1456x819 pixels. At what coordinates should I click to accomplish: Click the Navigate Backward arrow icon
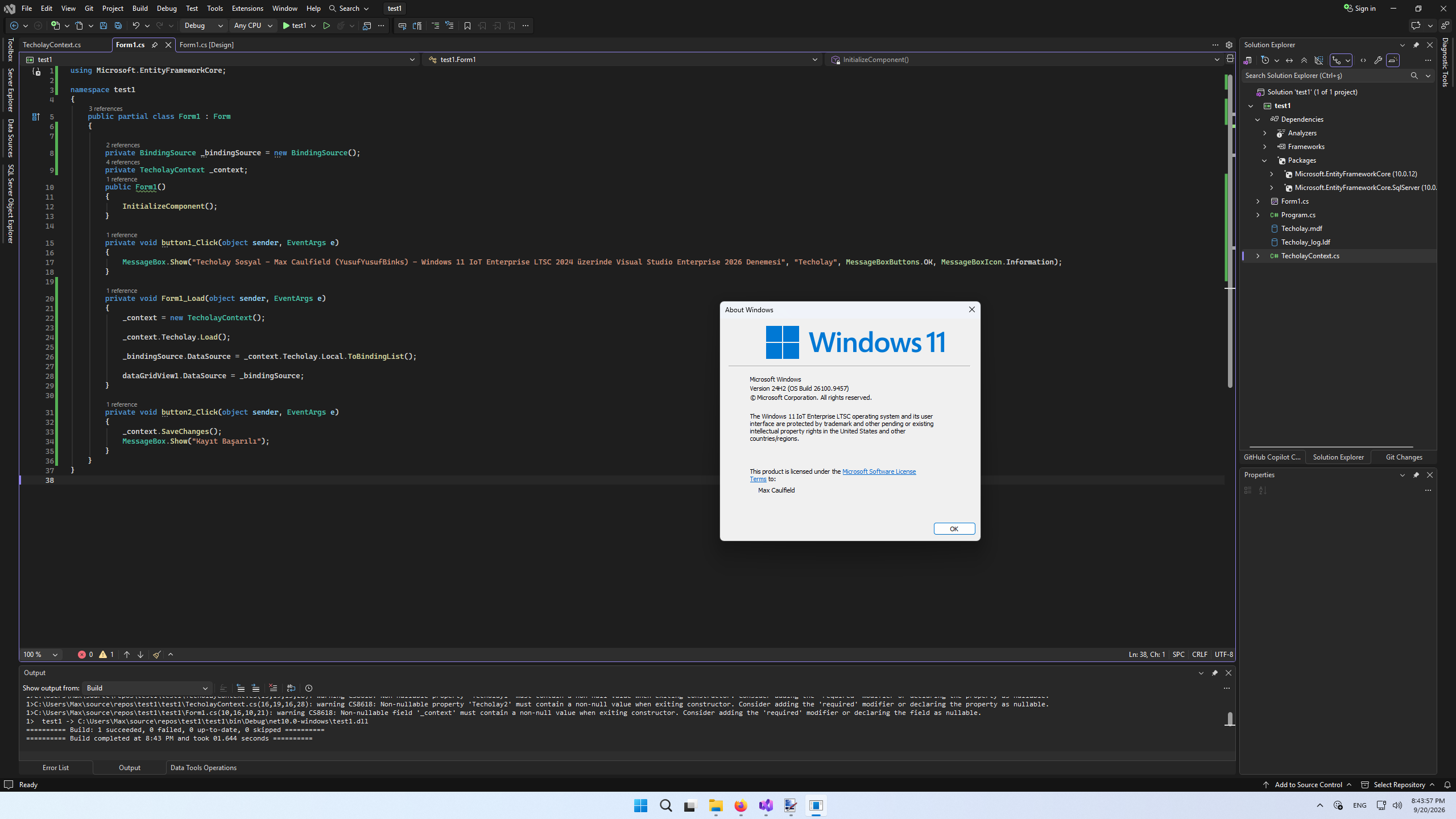tap(14, 26)
